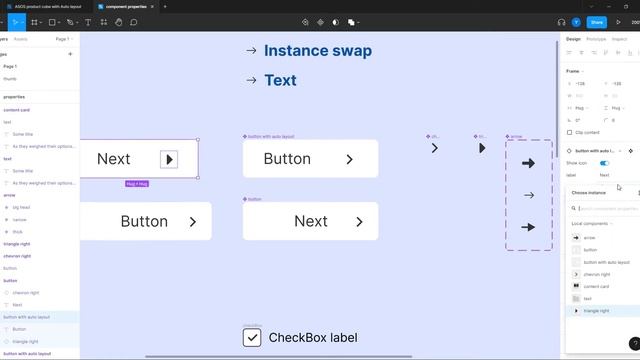Click the checkbox next to CheckBox label

[252, 338]
